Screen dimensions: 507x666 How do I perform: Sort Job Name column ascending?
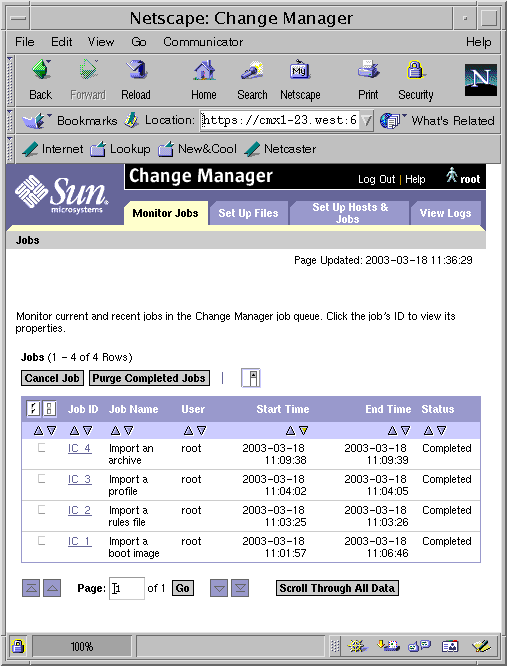coord(115,431)
